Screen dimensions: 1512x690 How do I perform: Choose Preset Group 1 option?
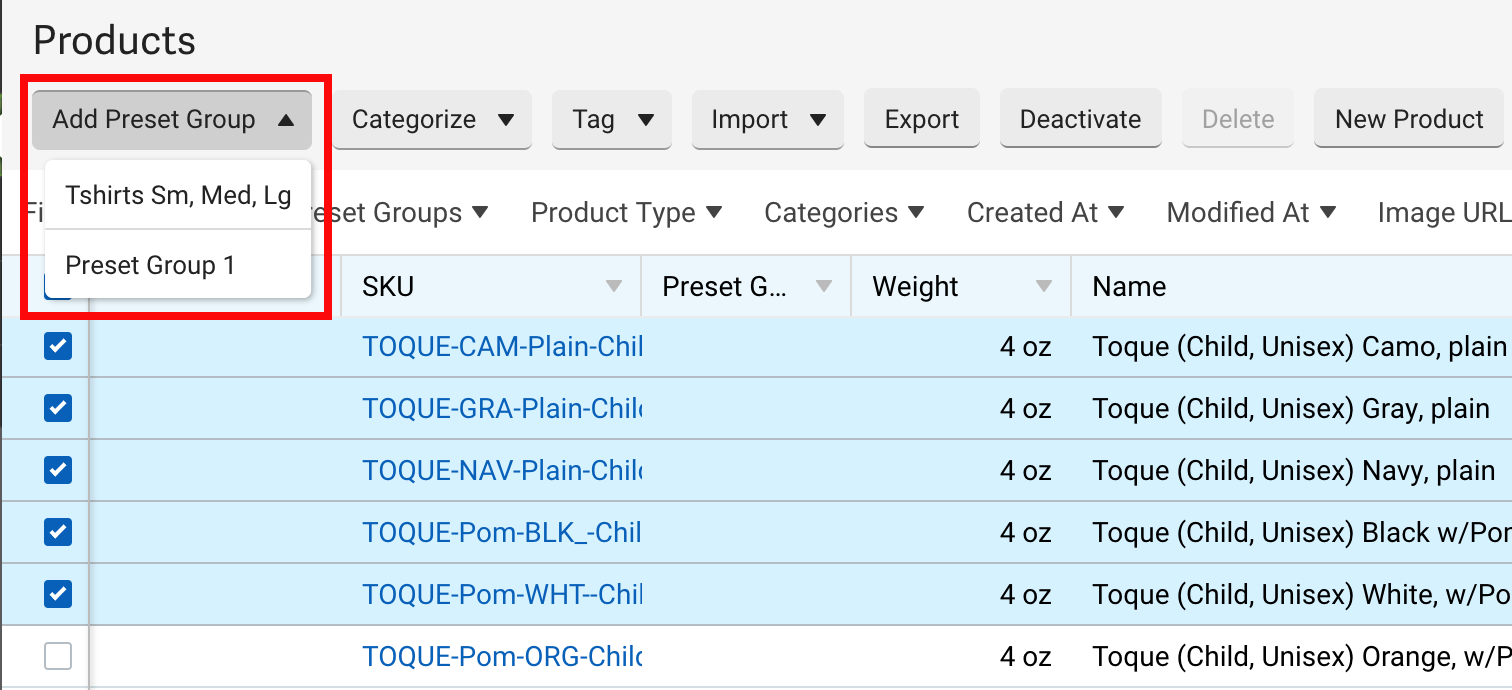point(150,266)
